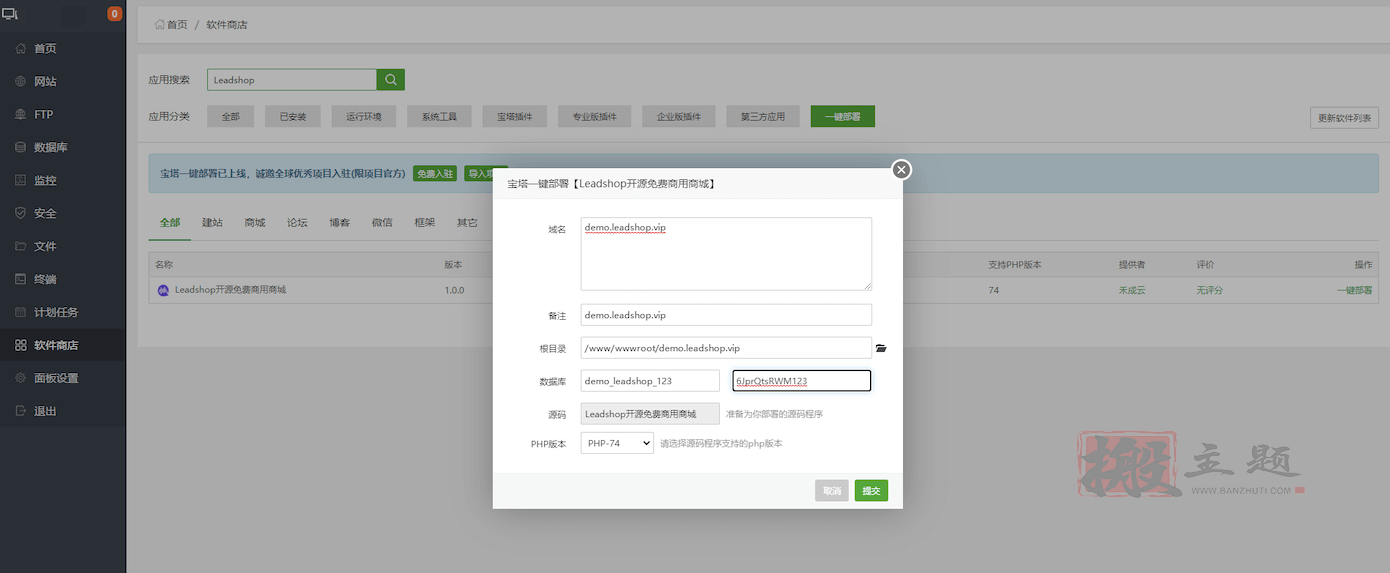Click Leadshop开源免费商用商城 row name in the table
The image size is (1390, 573).
click(230, 290)
